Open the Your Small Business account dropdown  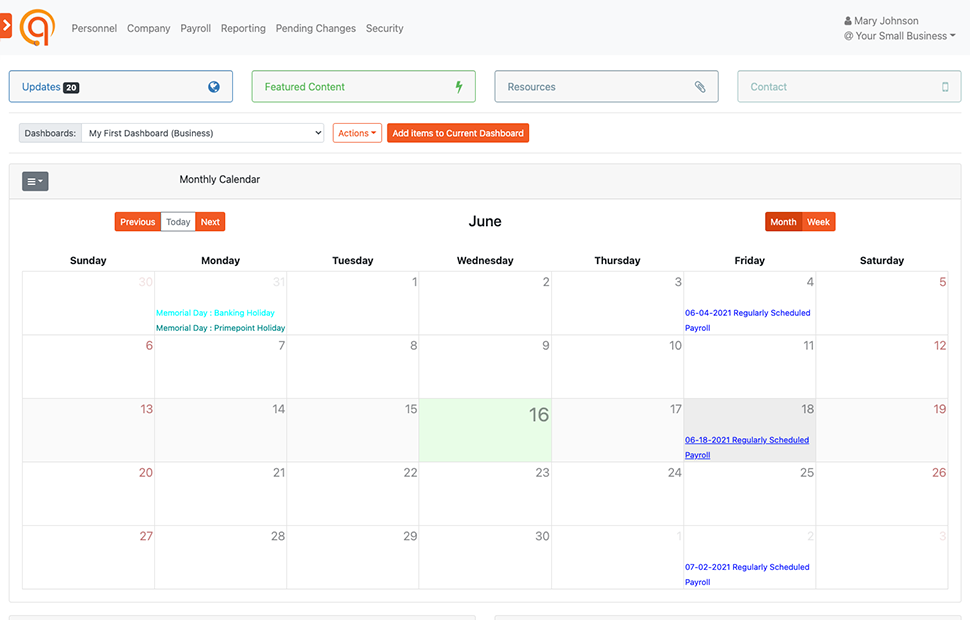tap(899, 36)
